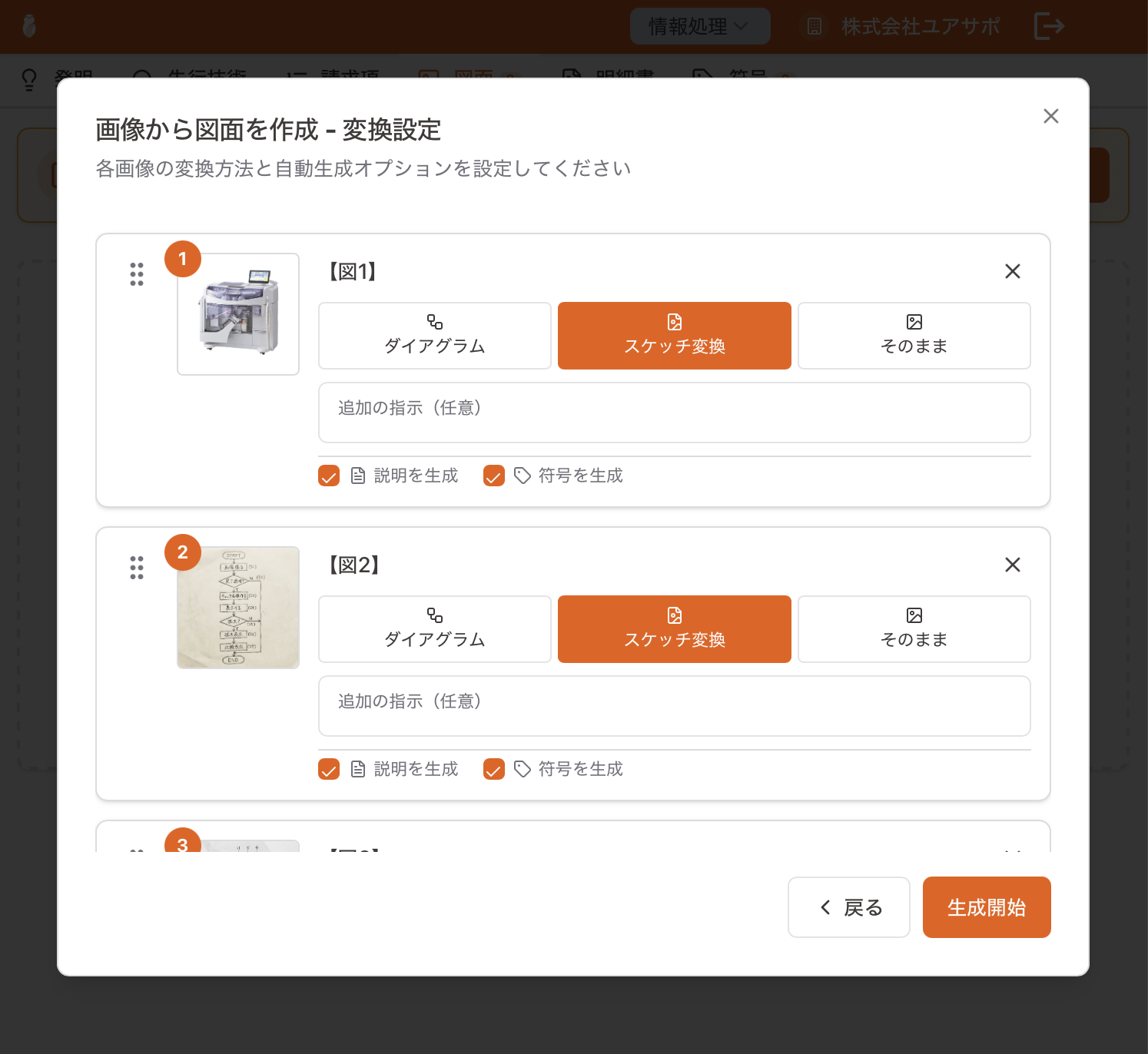
Task: Grab the drag handle of 図2
Action: click(x=137, y=568)
